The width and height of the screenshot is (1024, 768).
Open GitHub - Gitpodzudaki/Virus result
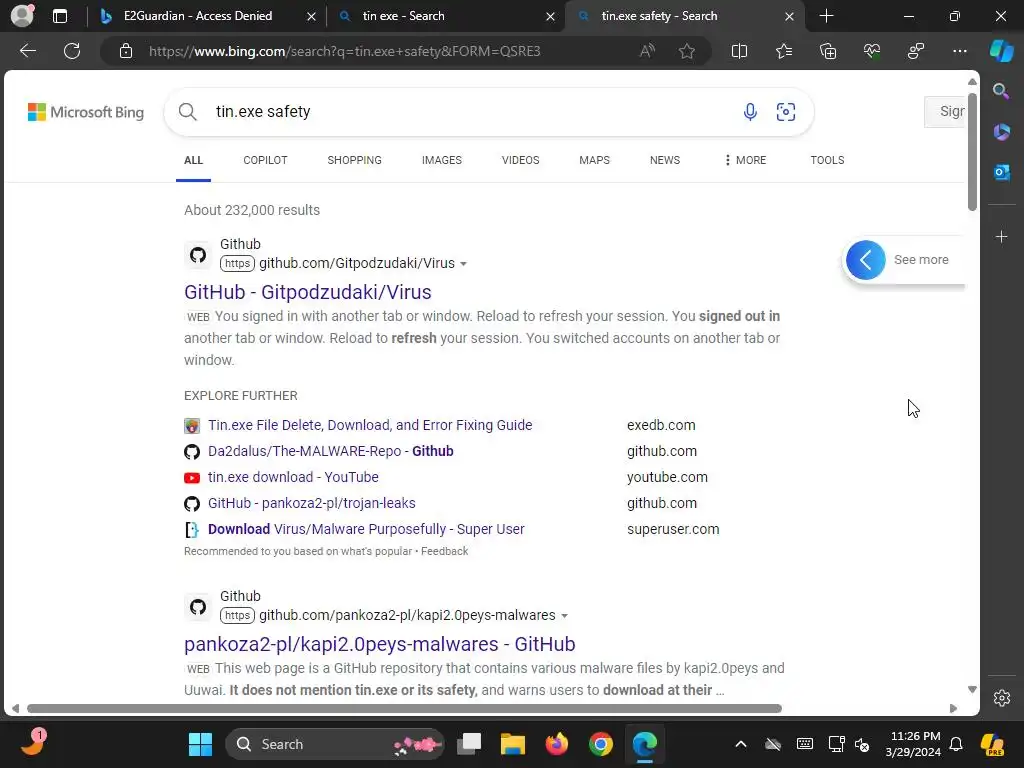[x=308, y=292]
